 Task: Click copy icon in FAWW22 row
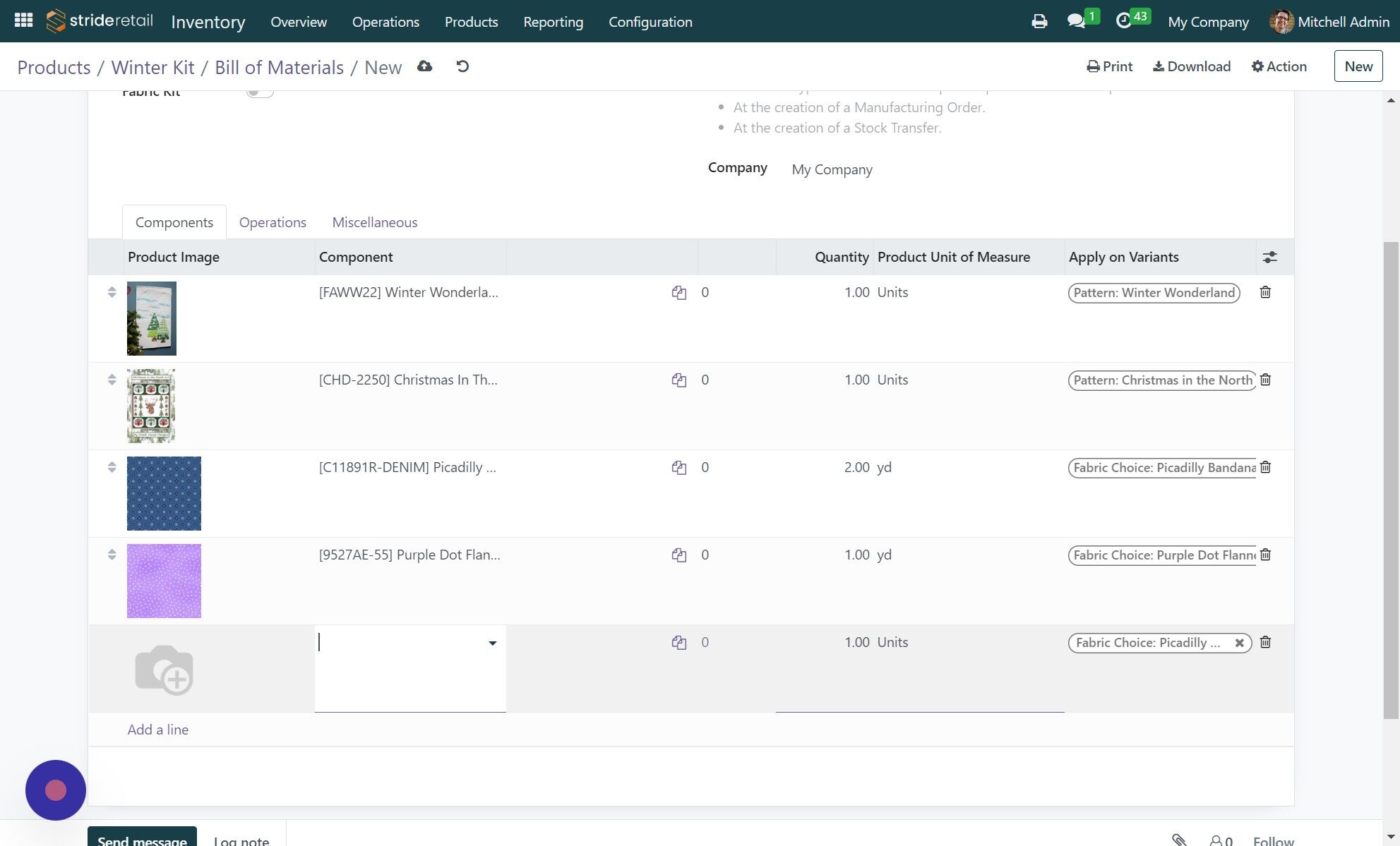679,293
